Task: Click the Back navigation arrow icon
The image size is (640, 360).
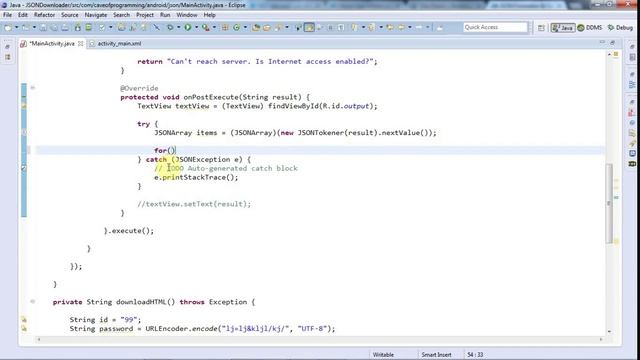Action: (x=401, y=27)
